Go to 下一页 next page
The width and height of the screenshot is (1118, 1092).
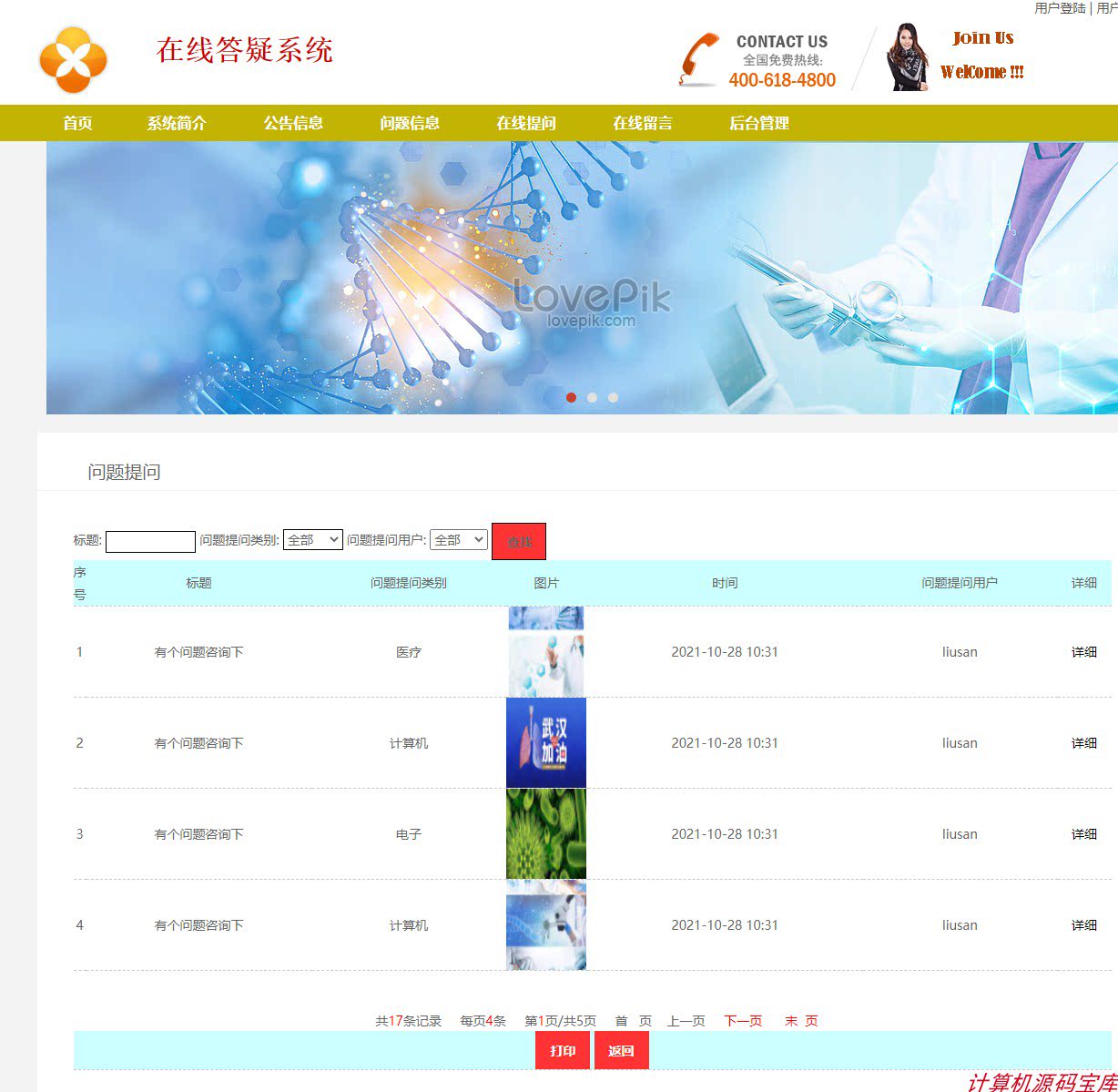tap(743, 1021)
